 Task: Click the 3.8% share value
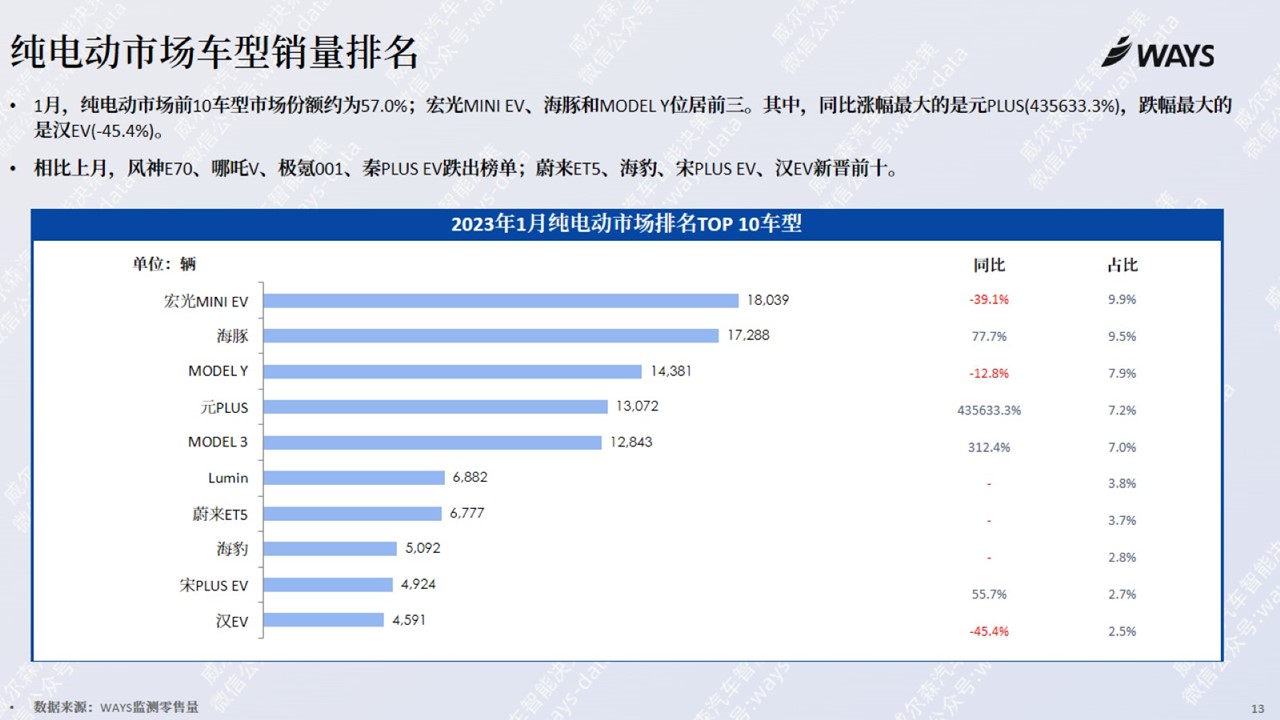pyautogui.click(x=1122, y=483)
